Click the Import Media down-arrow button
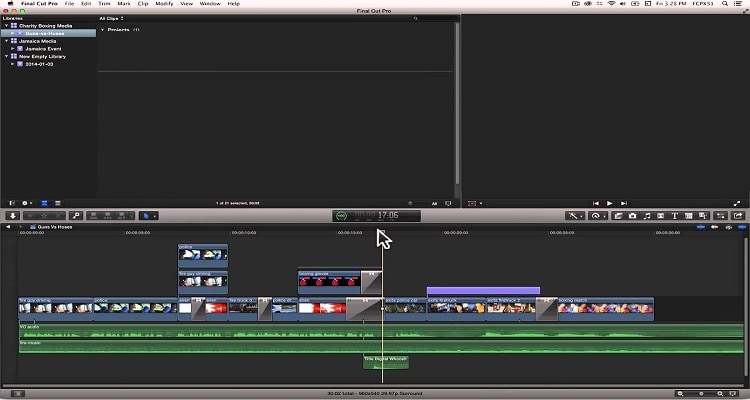Screen dimensions: 750x400 pyautogui.click(x=13, y=216)
